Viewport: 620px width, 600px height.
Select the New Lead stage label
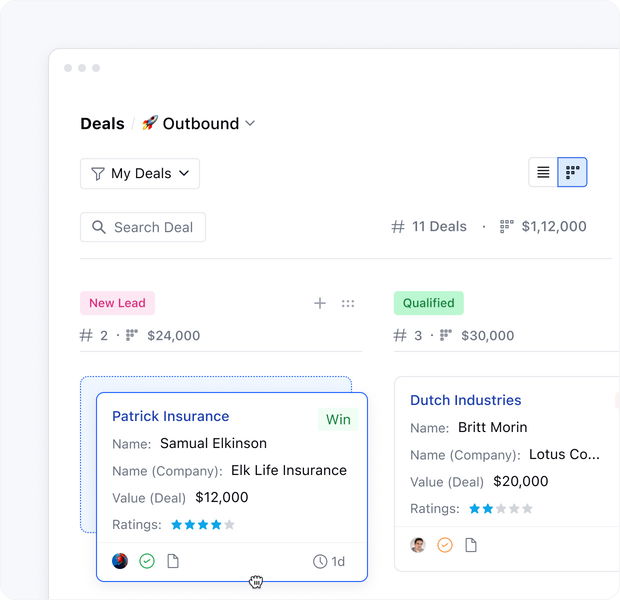tap(117, 303)
